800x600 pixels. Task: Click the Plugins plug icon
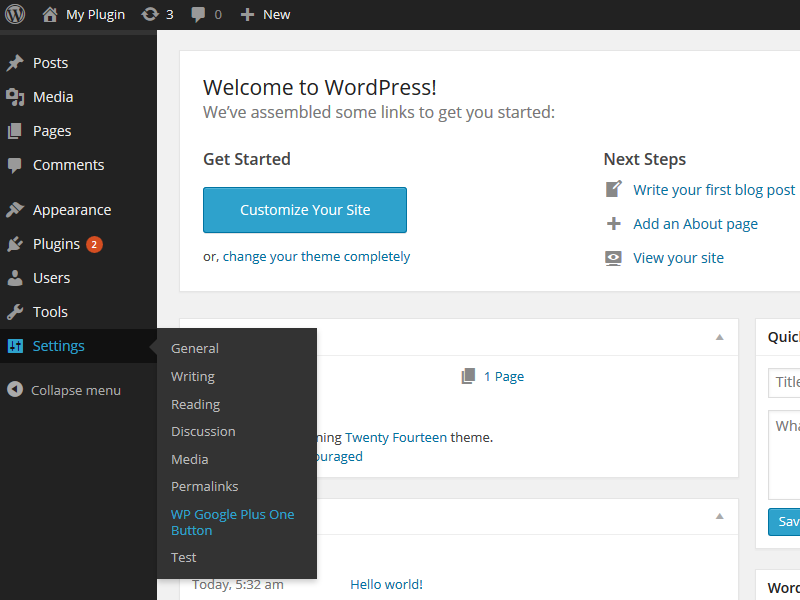click(x=15, y=244)
